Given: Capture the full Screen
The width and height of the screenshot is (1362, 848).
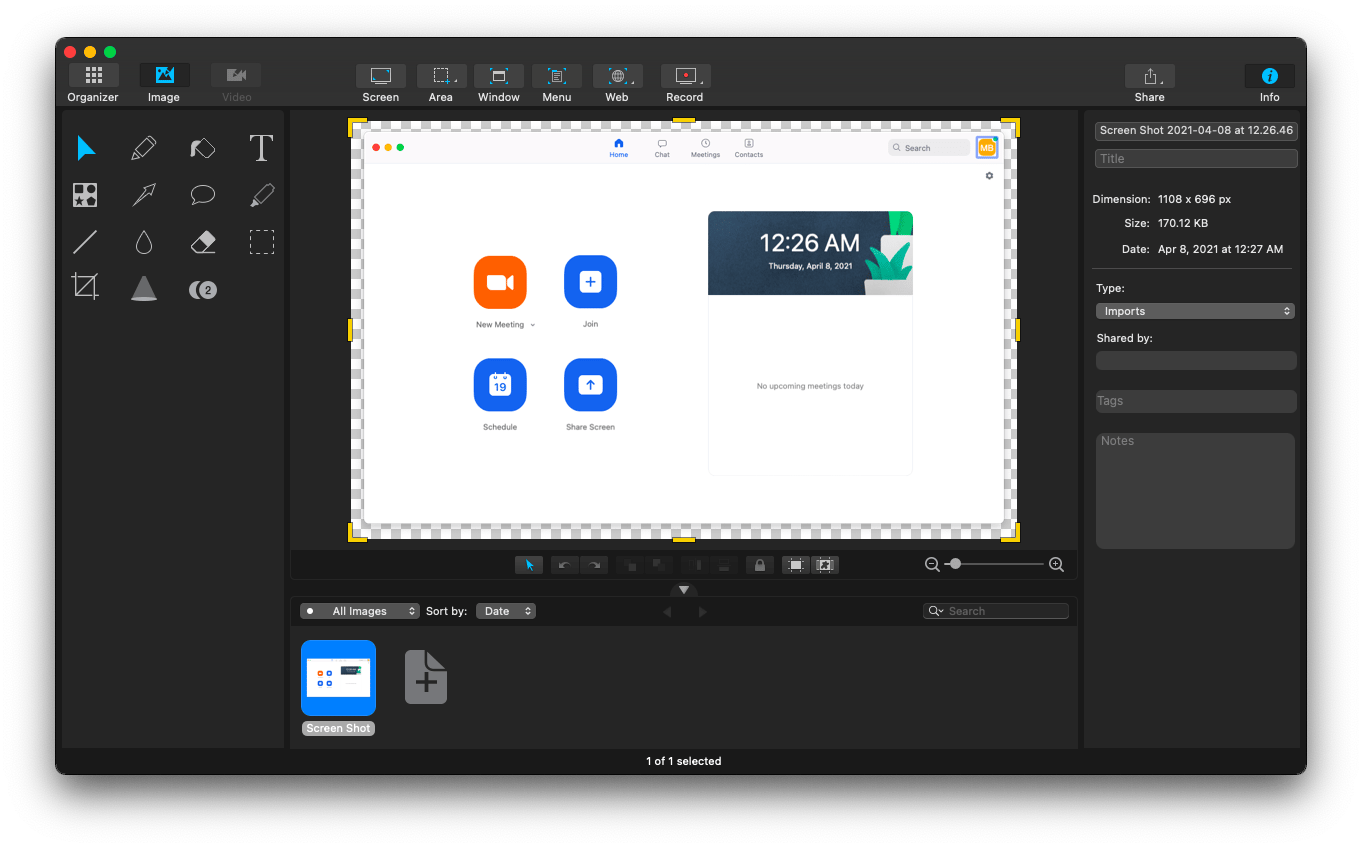Looking at the screenshot, I should 381,83.
